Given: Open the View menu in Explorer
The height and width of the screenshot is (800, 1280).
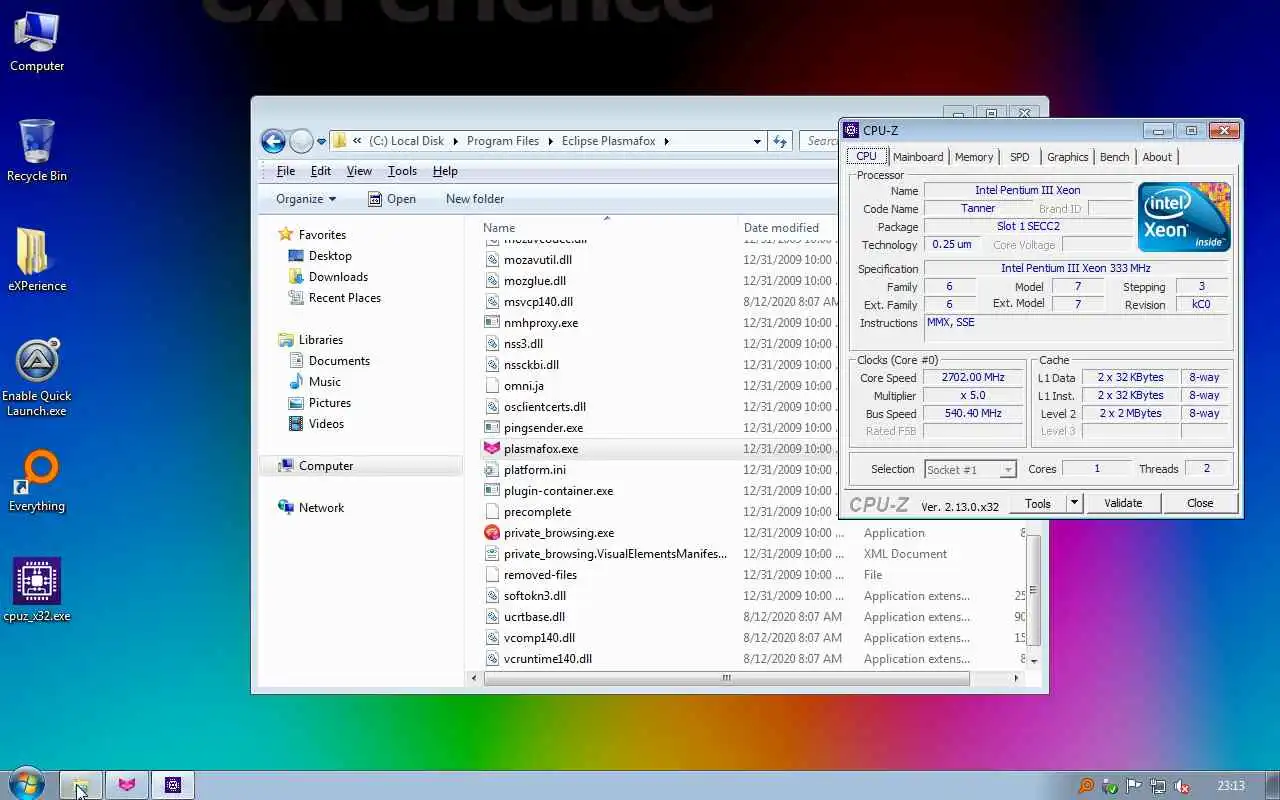Looking at the screenshot, I should (x=359, y=171).
